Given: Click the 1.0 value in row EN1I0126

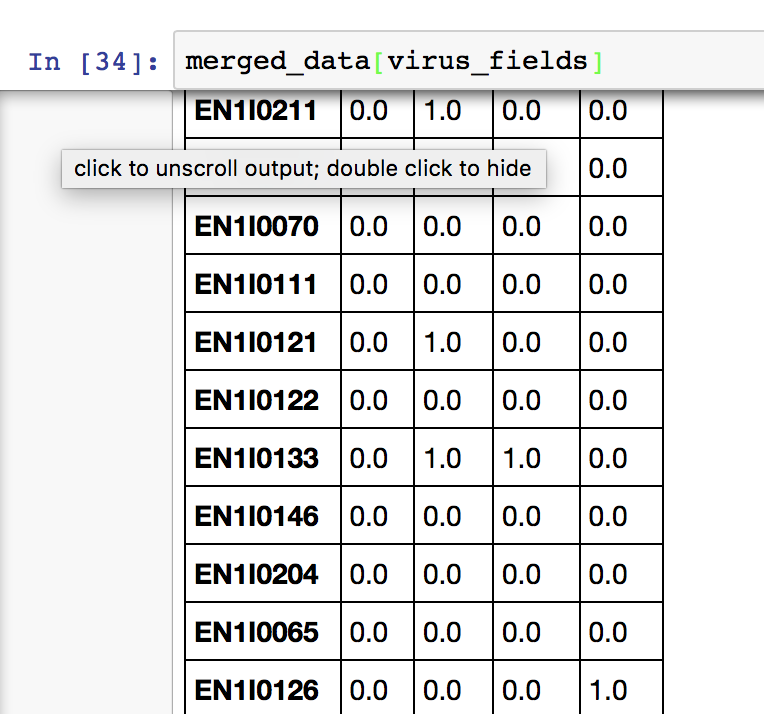Looking at the screenshot, I should [x=608, y=690].
